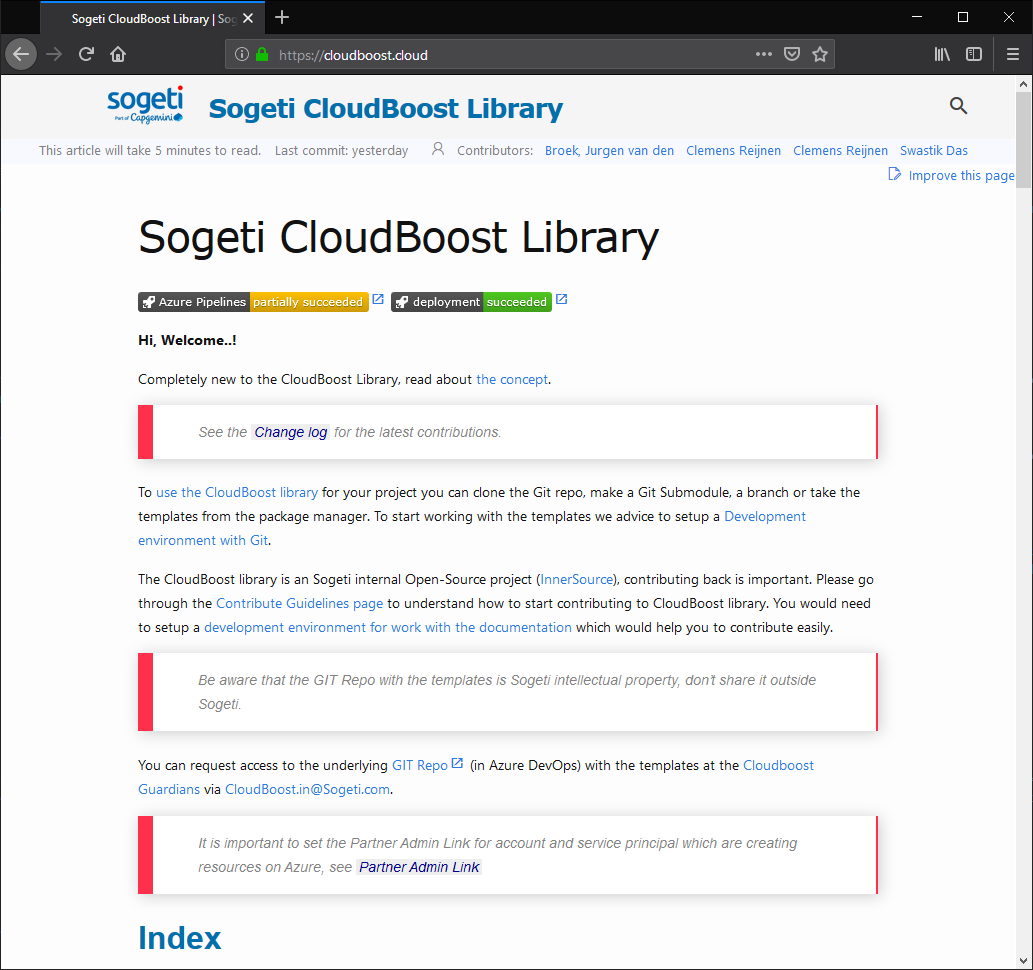Bookmark this page with the star icon
The height and width of the screenshot is (970, 1033).
[x=820, y=54]
